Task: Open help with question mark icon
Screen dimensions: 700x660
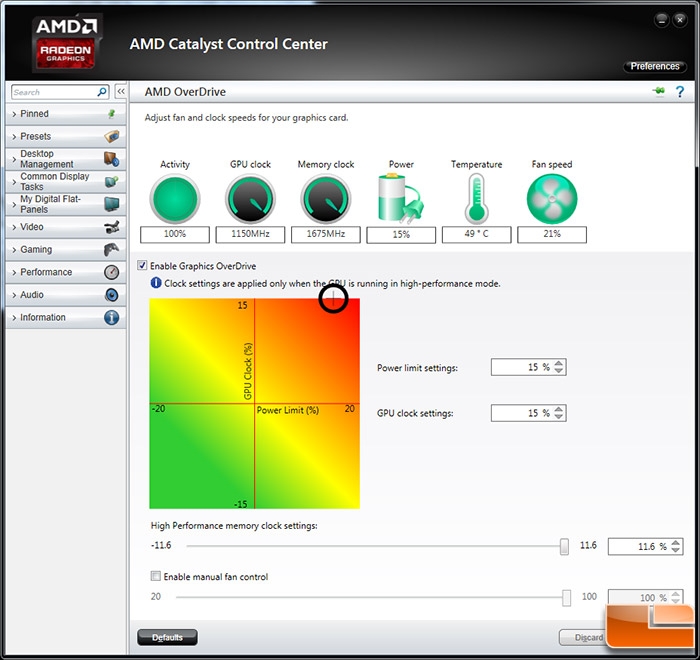Action: pos(679,92)
